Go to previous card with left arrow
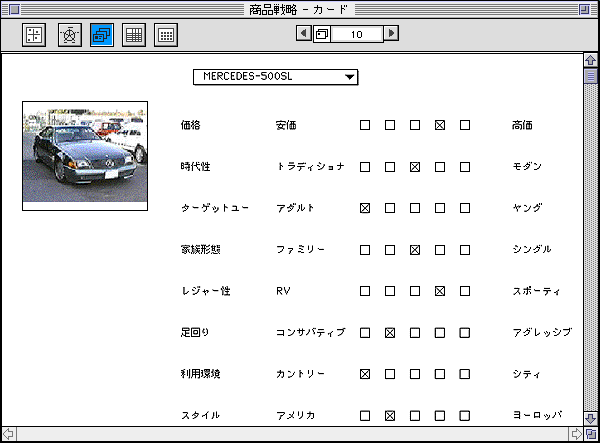 (304, 33)
